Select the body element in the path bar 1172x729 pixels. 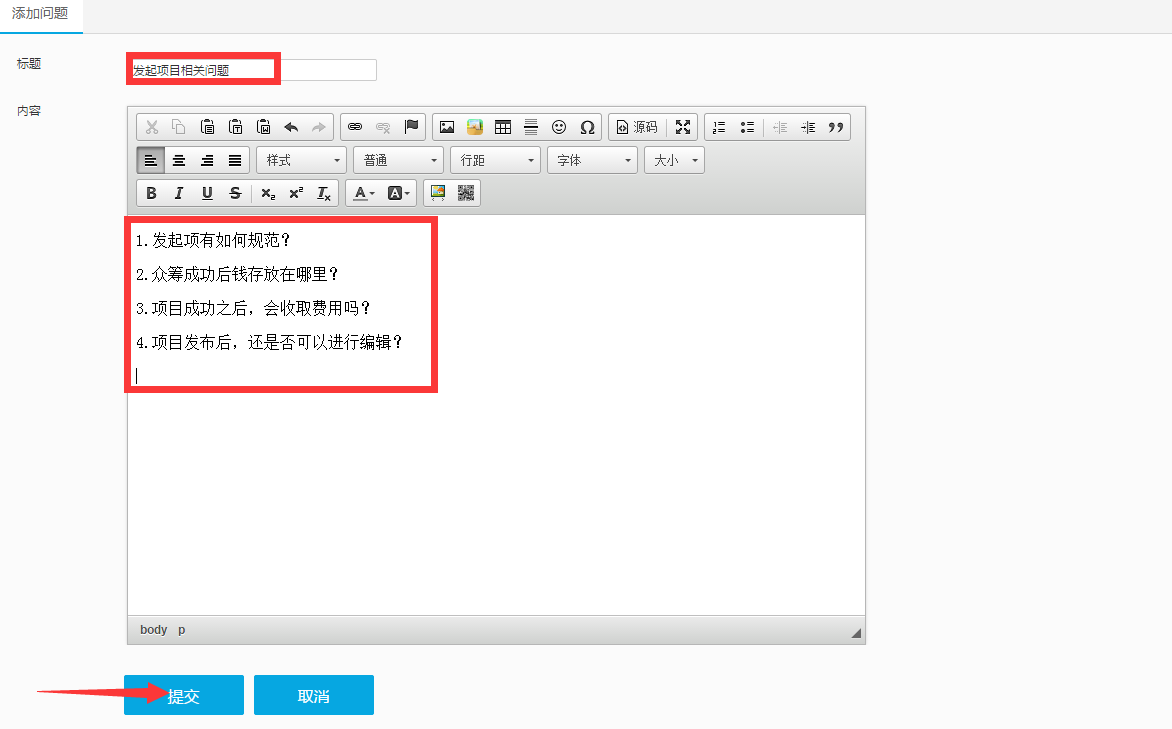pyautogui.click(x=153, y=630)
